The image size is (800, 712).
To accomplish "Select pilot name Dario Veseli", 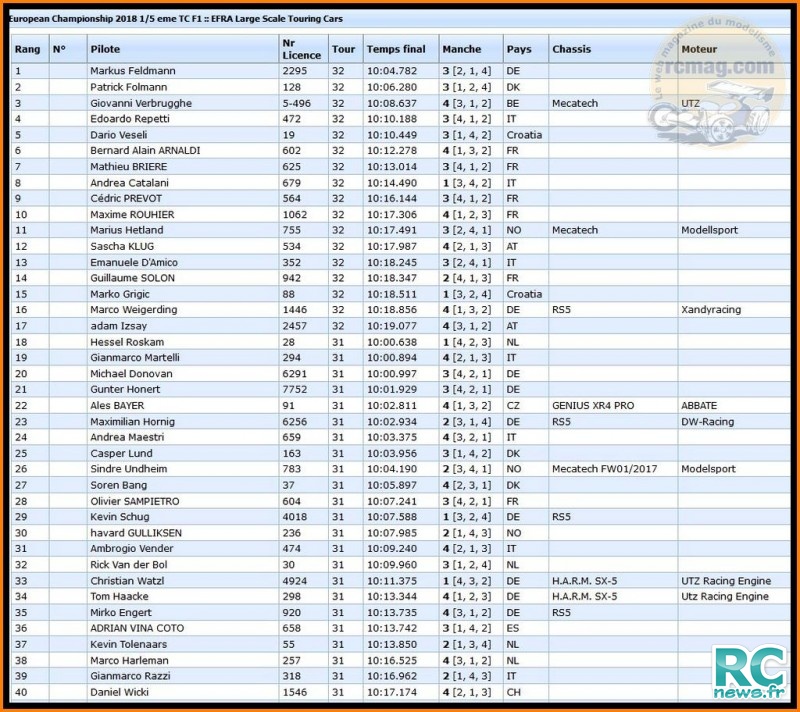I will [118, 135].
